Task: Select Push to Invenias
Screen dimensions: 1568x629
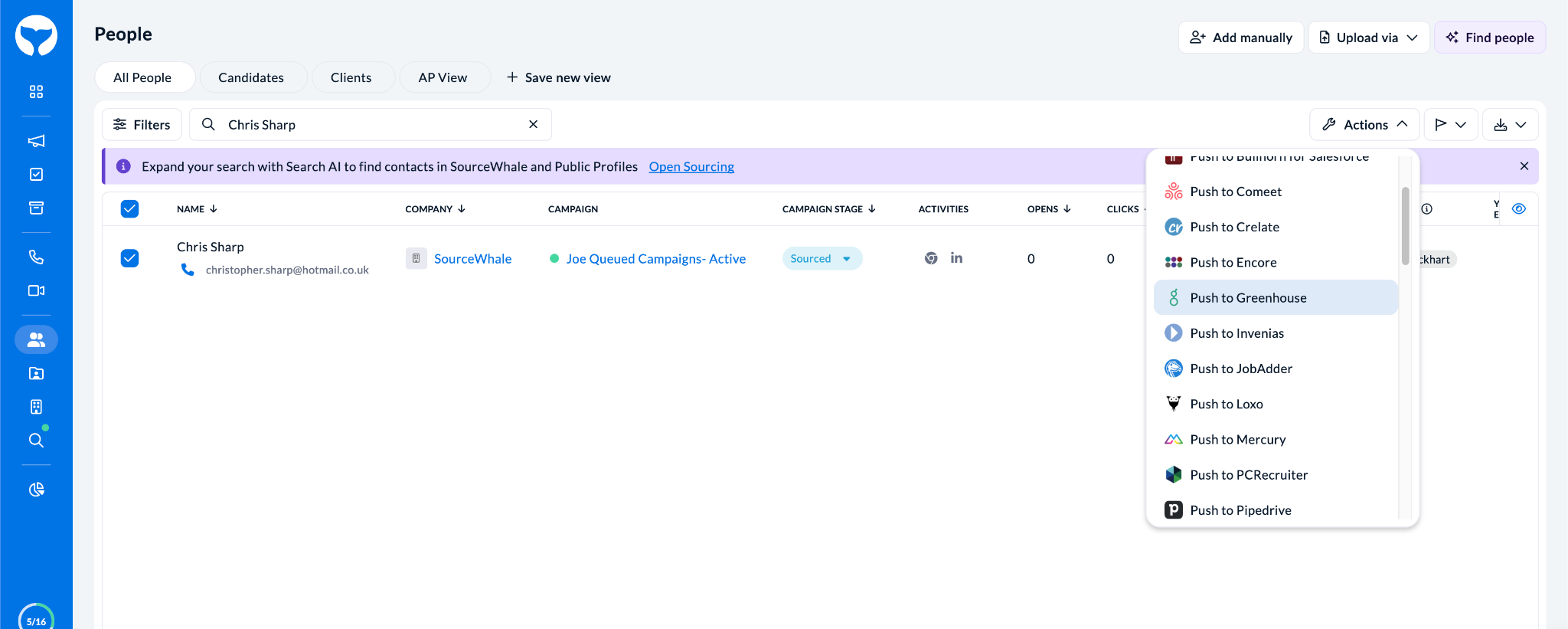Action: [1276, 333]
